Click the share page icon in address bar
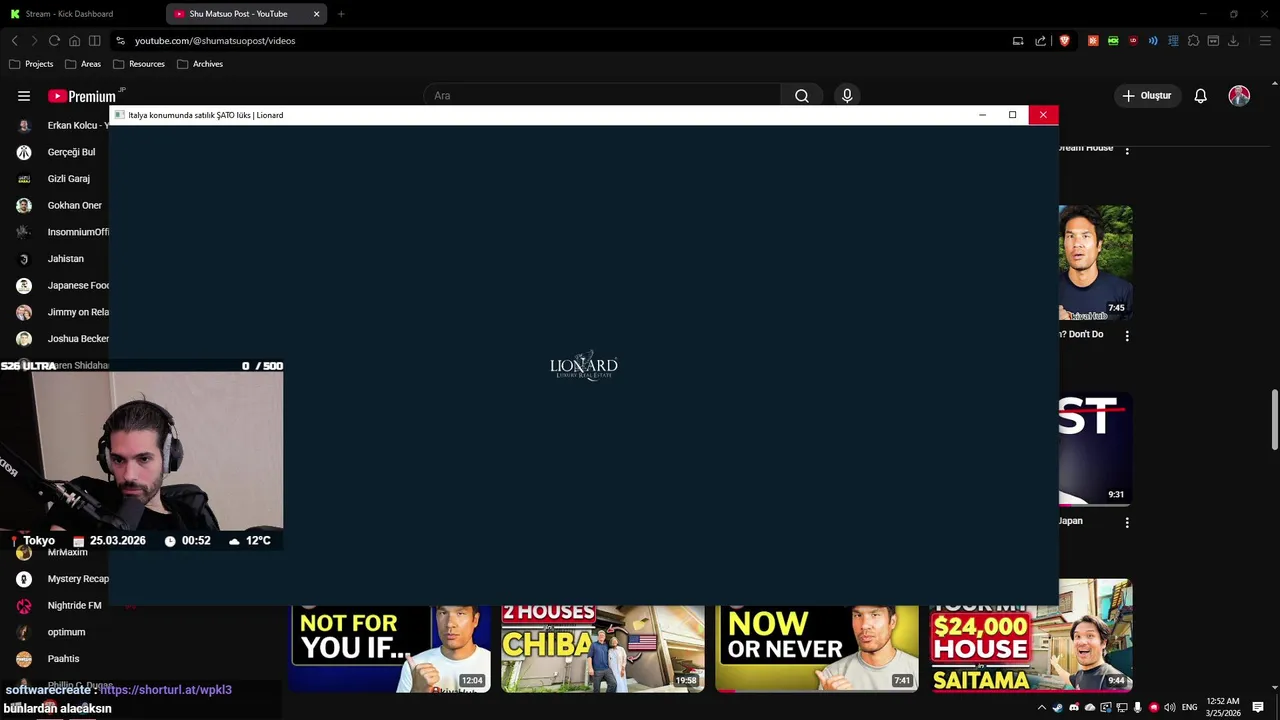1280x720 pixels. pos(1040,41)
